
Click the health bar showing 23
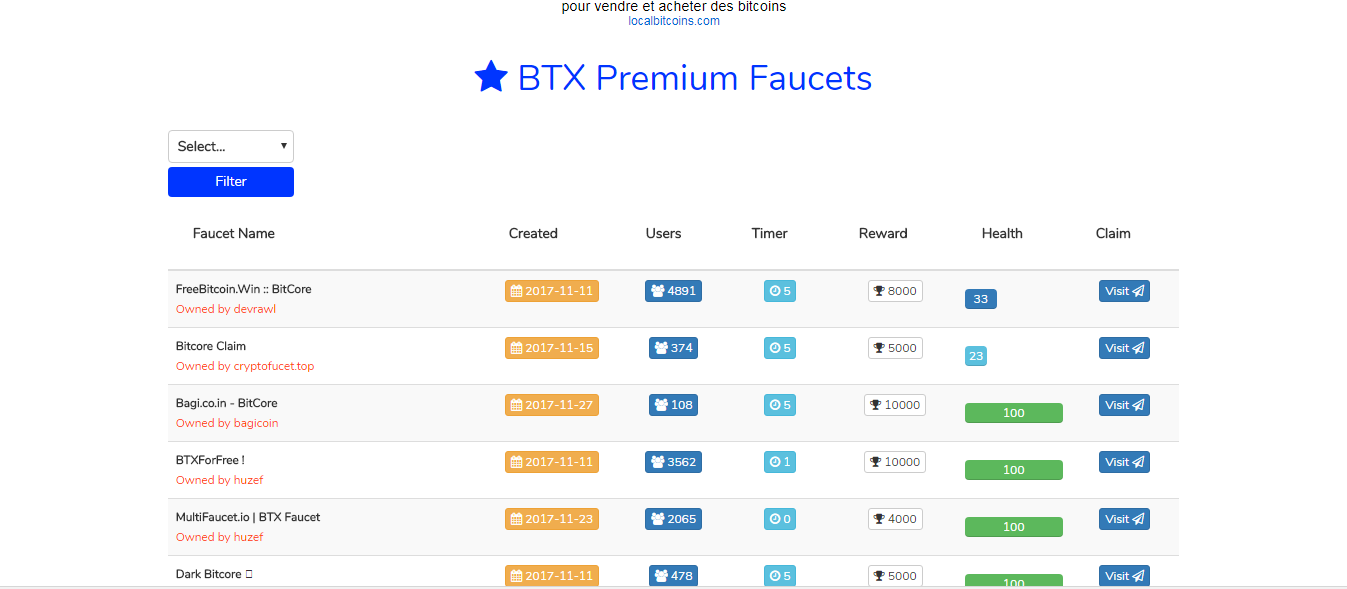pyautogui.click(x=976, y=356)
